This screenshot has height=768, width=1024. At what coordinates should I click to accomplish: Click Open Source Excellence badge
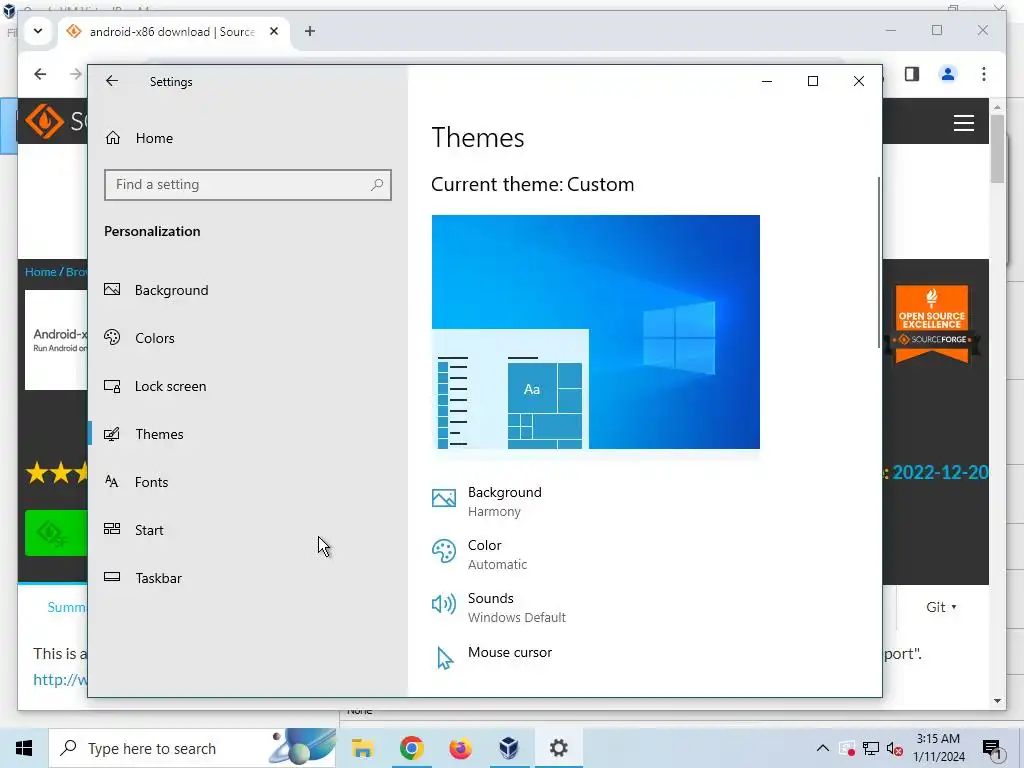click(x=932, y=325)
